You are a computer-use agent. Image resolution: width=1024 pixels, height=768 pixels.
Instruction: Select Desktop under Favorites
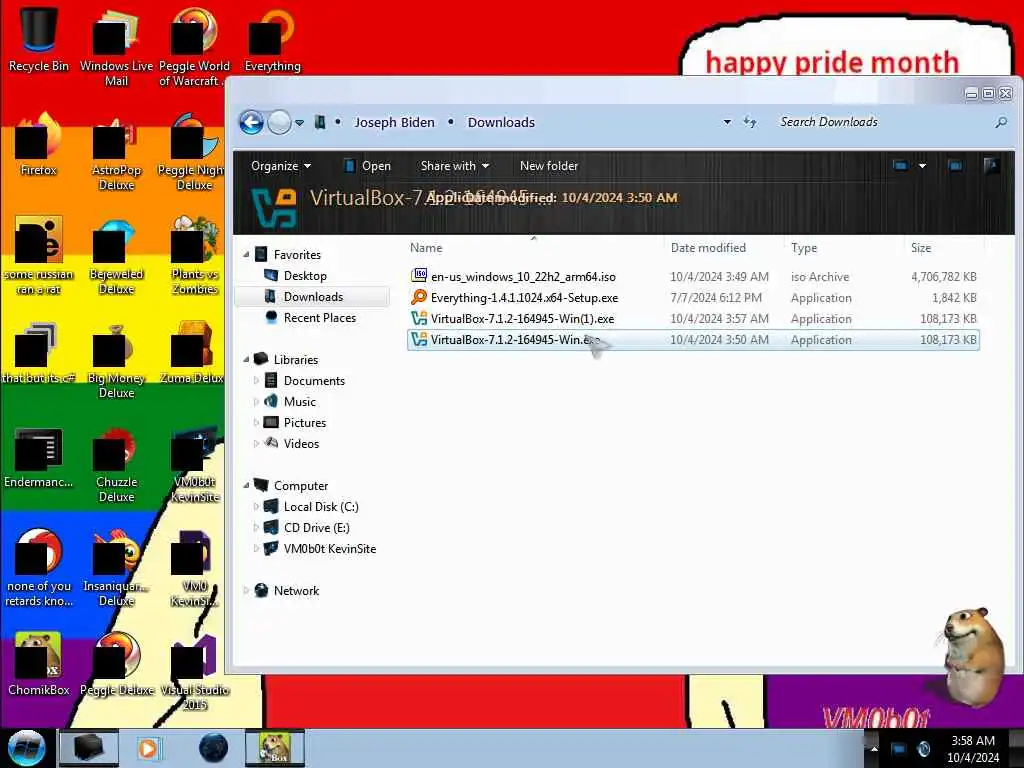(305, 276)
